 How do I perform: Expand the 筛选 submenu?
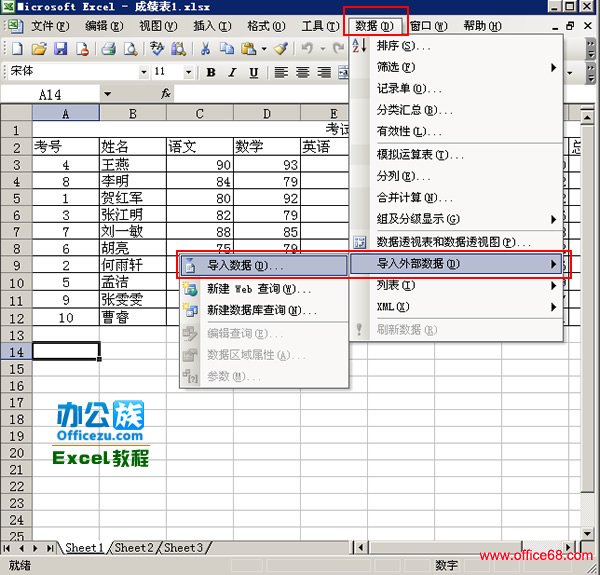click(x=553, y=68)
